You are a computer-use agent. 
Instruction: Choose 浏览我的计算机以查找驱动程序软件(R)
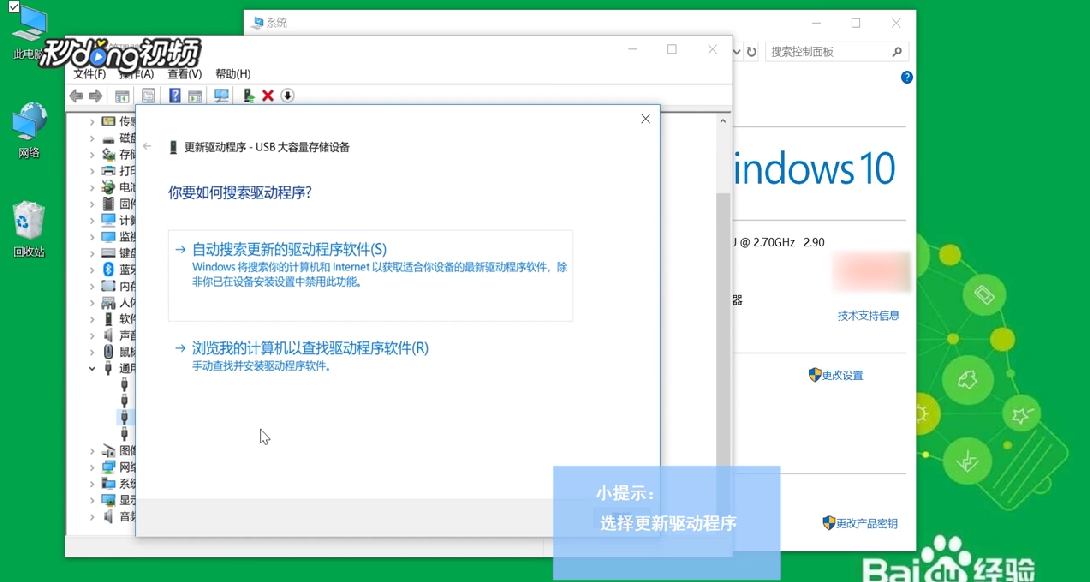310,348
